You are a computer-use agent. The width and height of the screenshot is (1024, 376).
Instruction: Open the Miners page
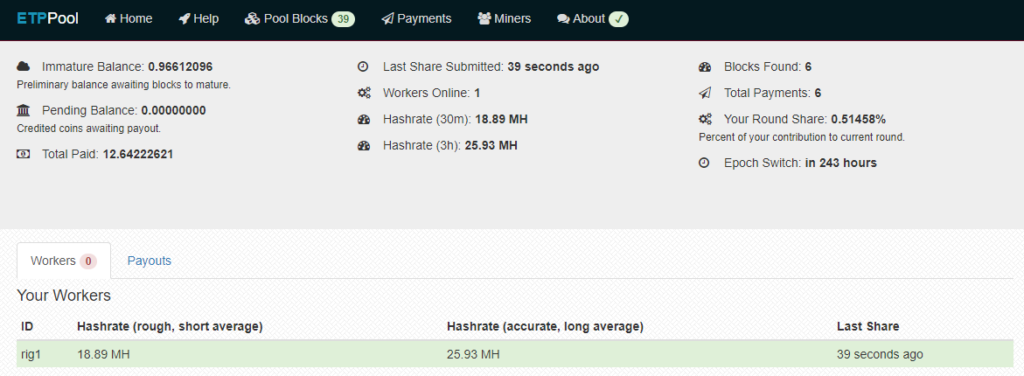[x=504, y=19]
